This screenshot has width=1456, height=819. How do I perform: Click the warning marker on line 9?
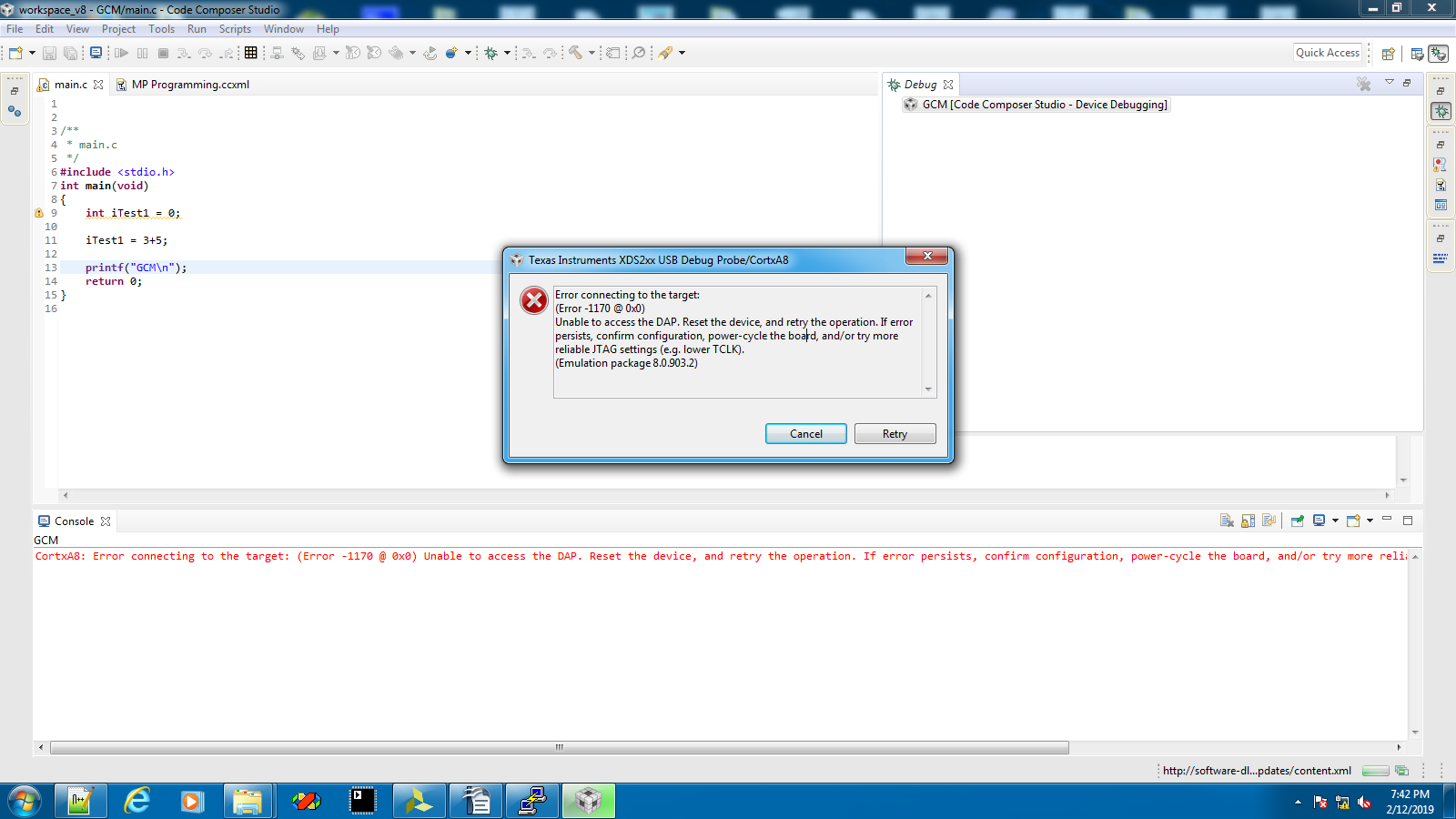[x=39, y=213]
